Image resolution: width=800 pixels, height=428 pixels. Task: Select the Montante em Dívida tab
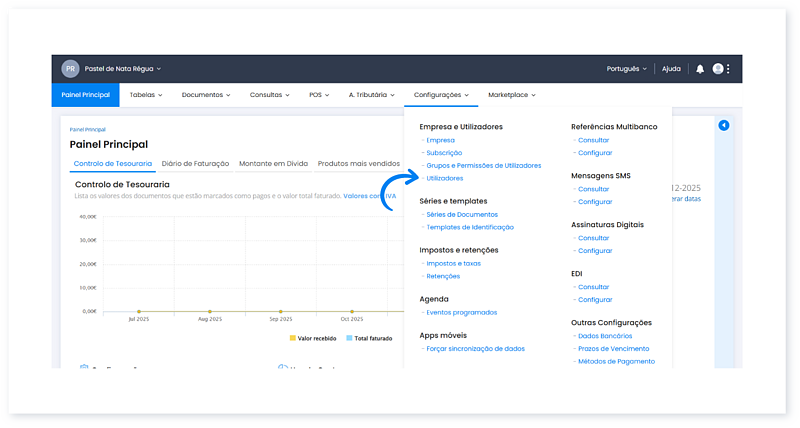[x=273, y=163]
